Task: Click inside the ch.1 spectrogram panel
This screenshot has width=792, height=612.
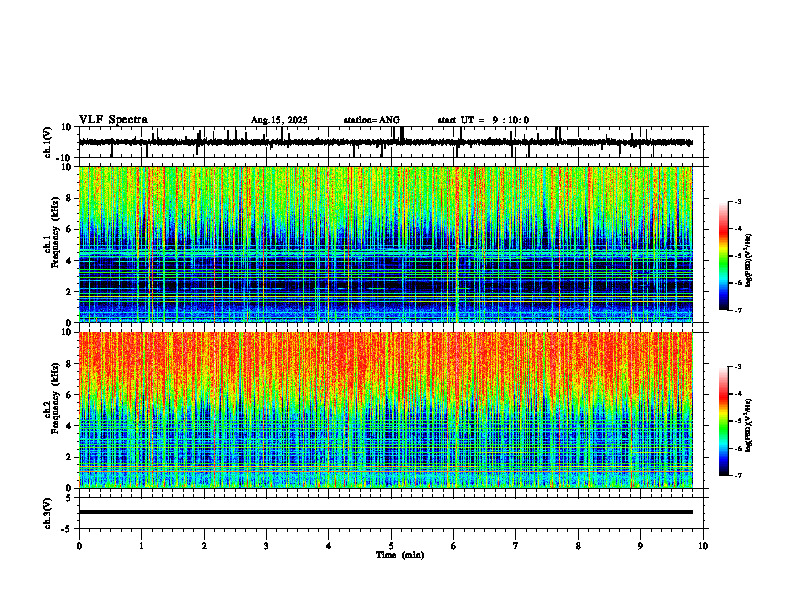Action: point(386,244)
